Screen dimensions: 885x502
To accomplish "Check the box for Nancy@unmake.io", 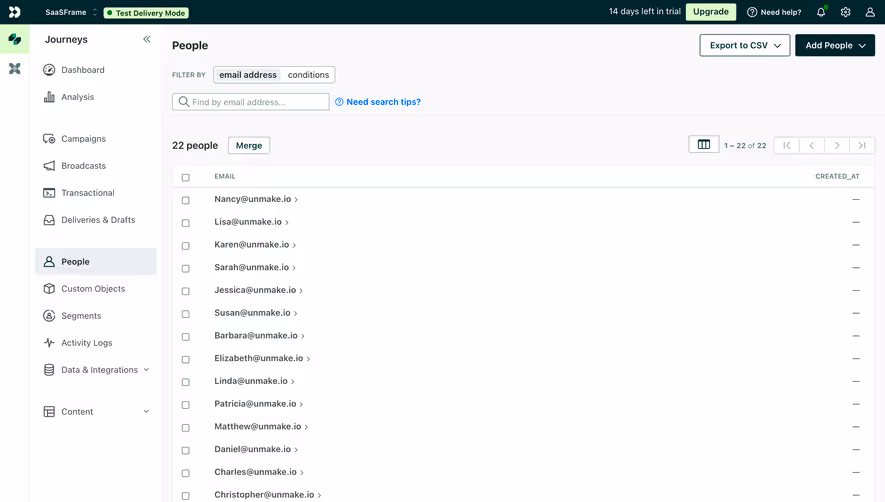I will point(186,200).
